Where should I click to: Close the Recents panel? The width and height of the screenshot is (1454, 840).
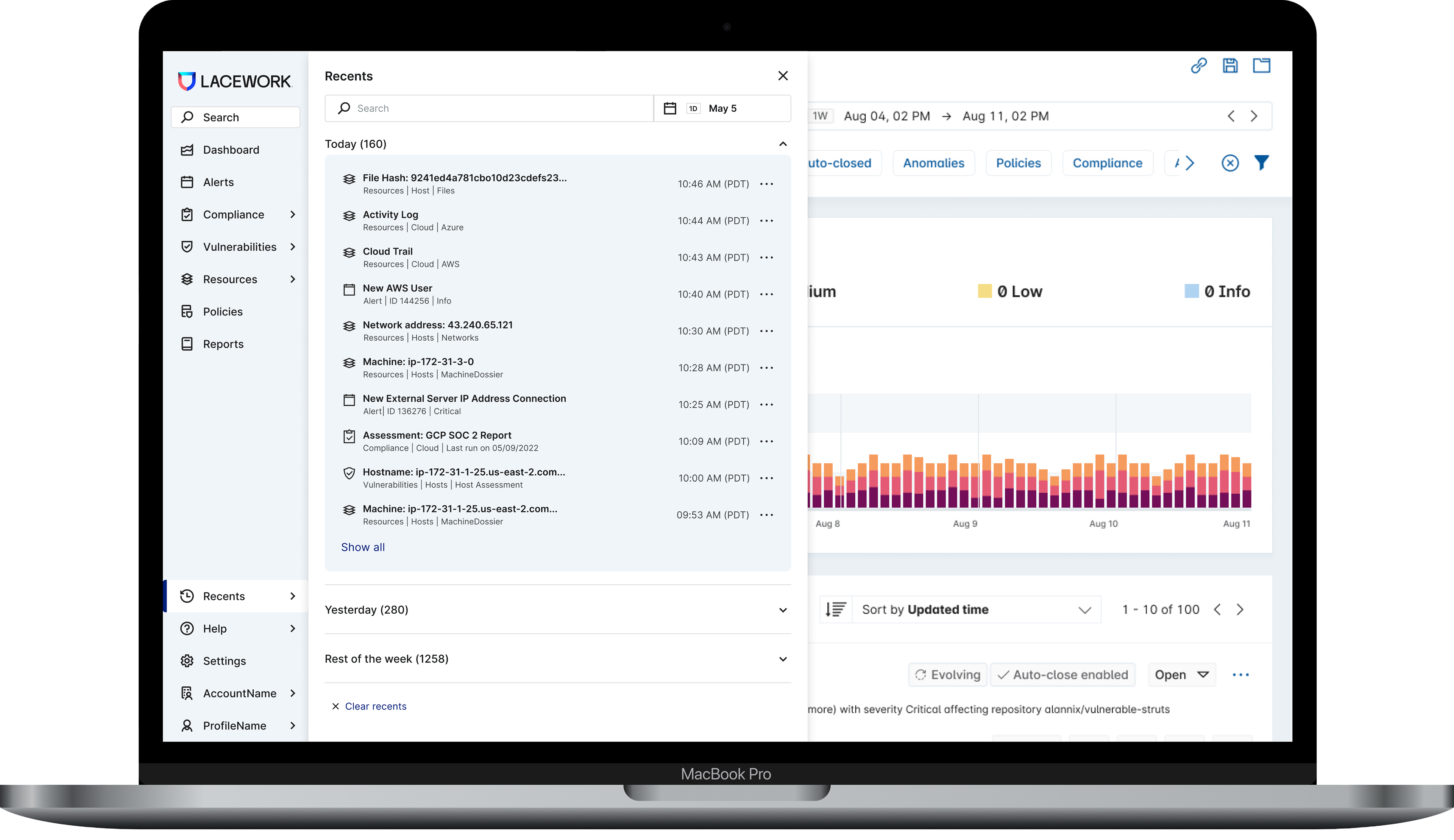(x=783, y=76)
